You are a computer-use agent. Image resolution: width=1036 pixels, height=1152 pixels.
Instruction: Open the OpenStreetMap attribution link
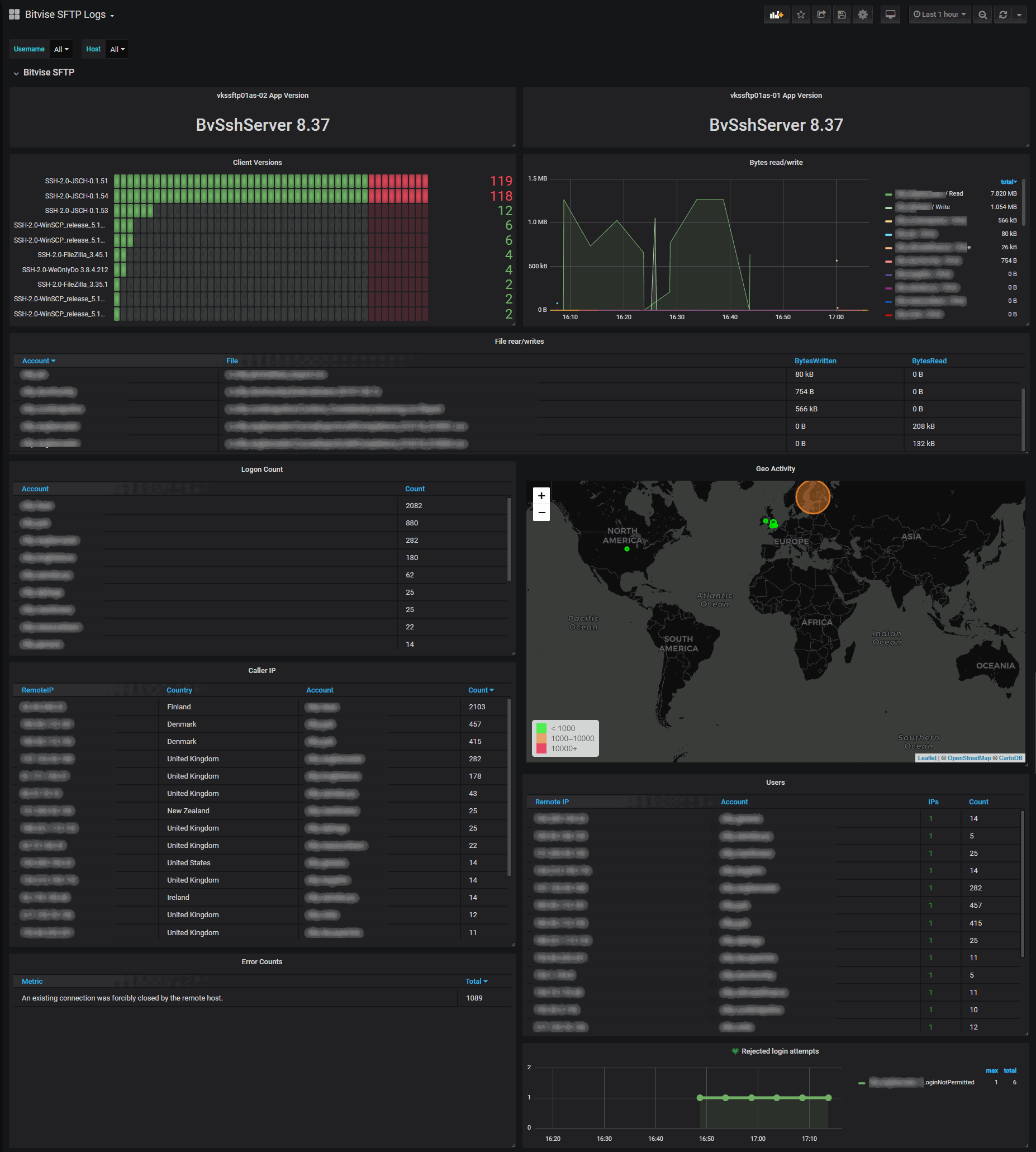click(x=969, y=758)
